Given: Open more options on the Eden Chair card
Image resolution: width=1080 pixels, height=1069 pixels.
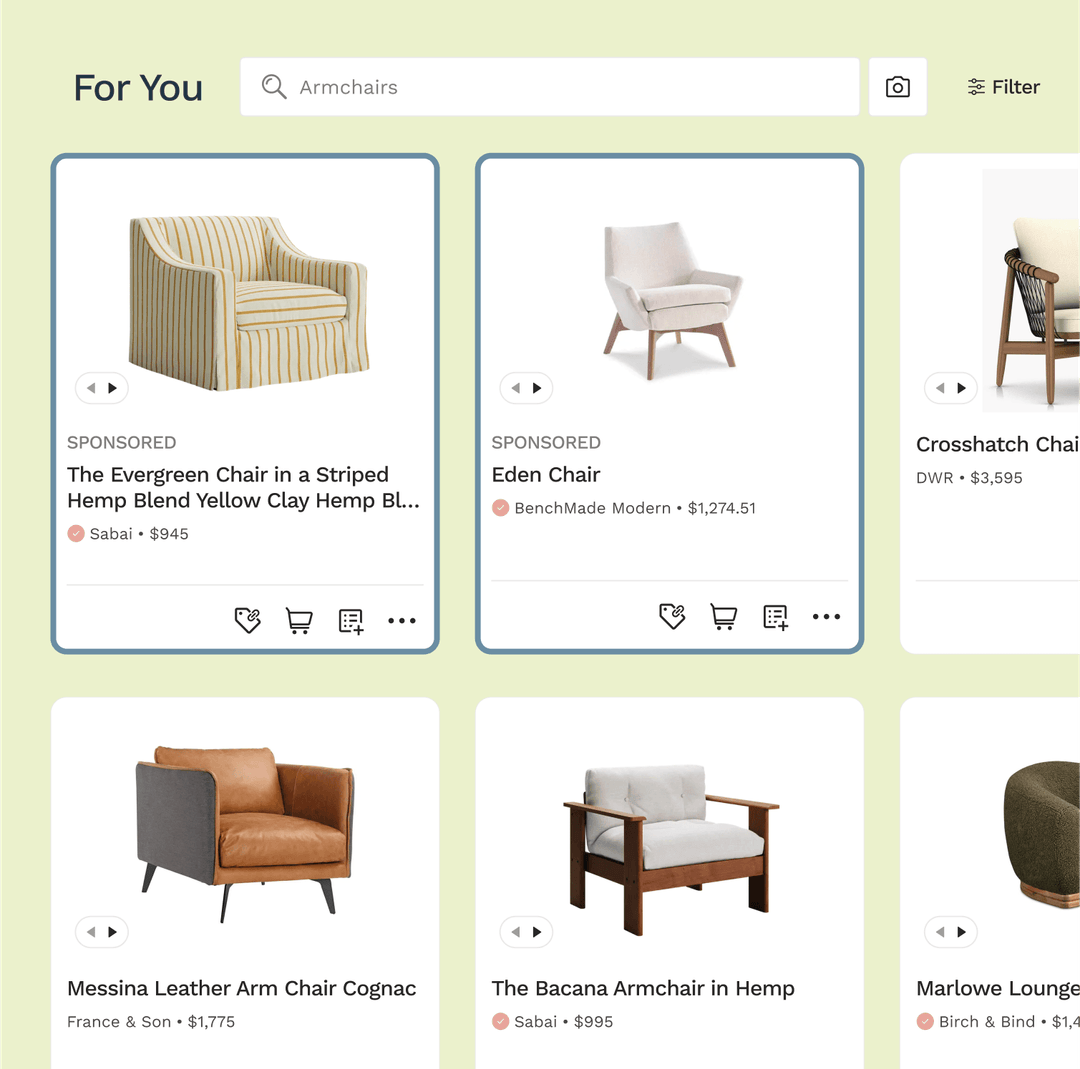Looking at the screenshot, I should [x=826, y=617].
